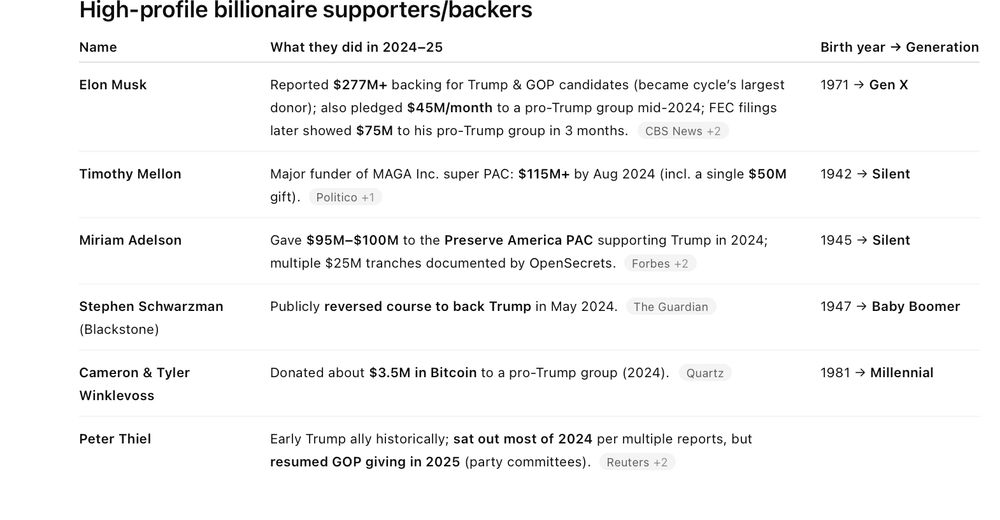The image size is (1000, 520).
Task: Open the CBS News +2 source chip
Action: pos(684,131)
